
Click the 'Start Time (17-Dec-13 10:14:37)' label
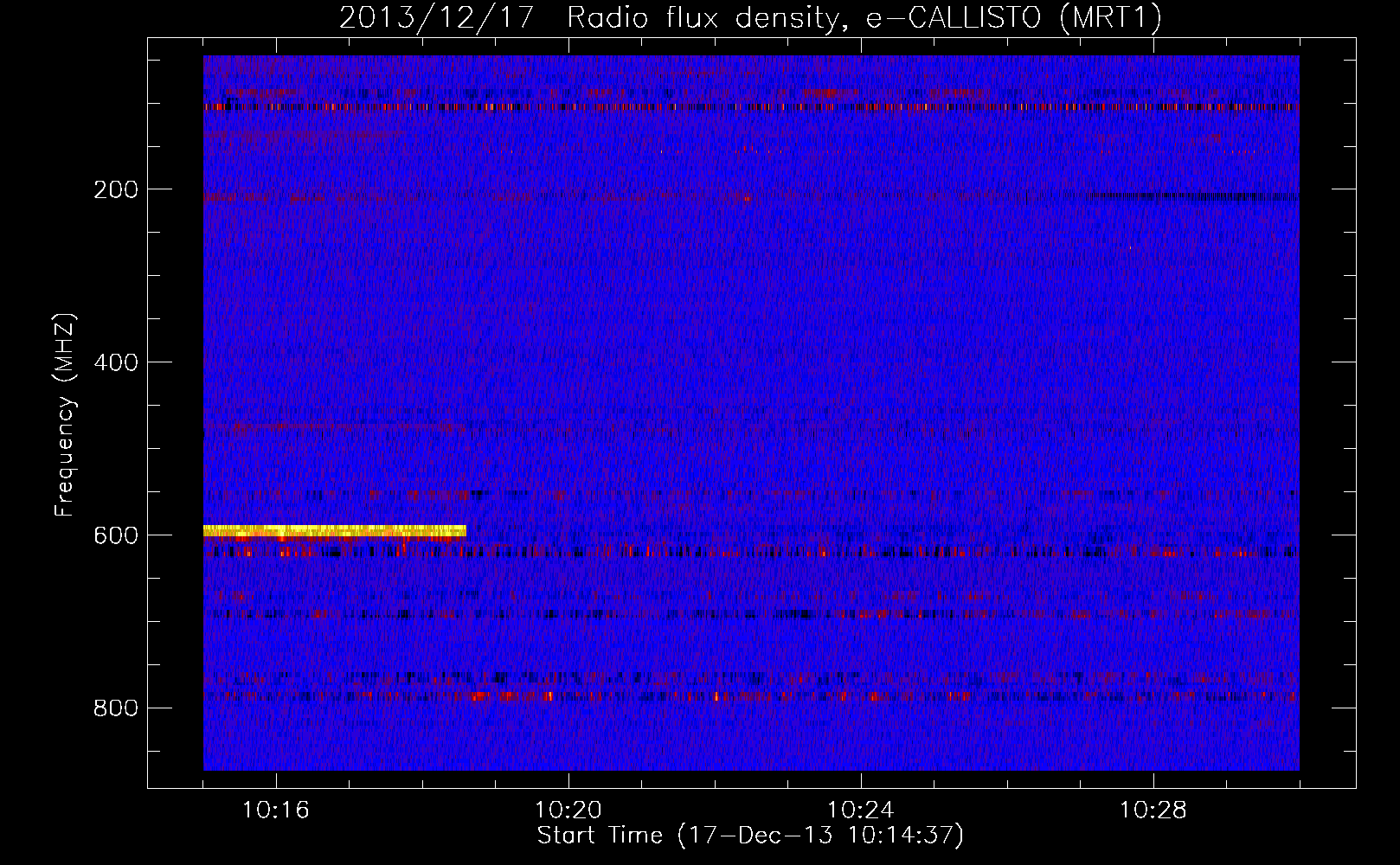point(750,836)
